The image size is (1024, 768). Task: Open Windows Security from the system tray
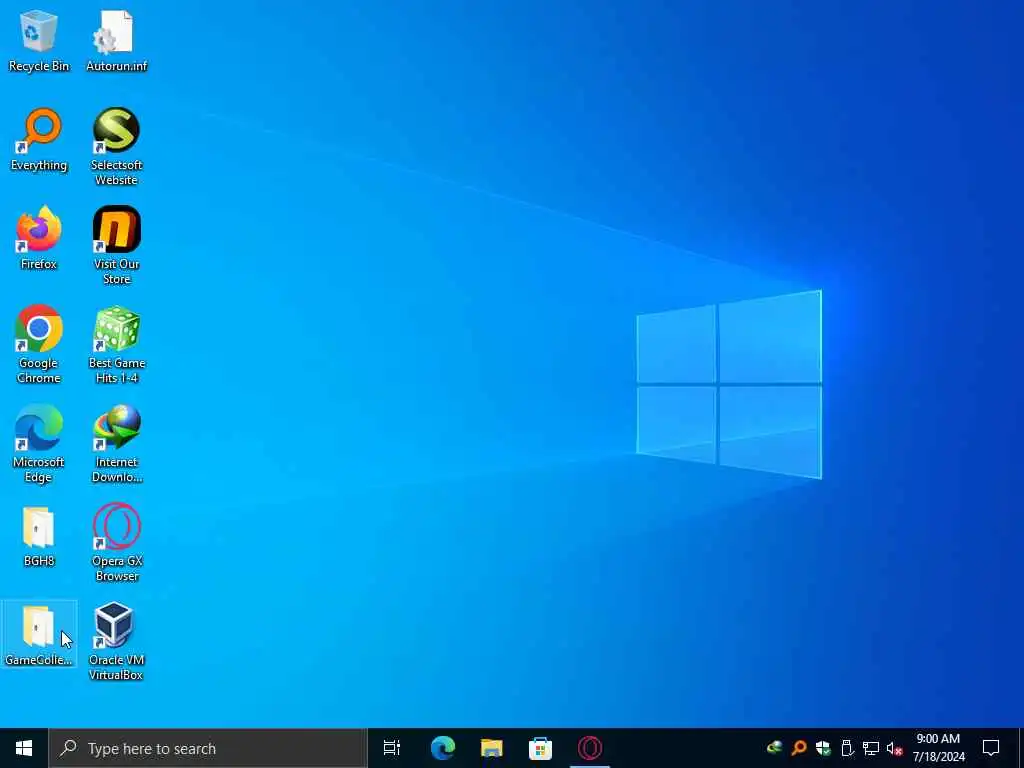tap(823, 748)
